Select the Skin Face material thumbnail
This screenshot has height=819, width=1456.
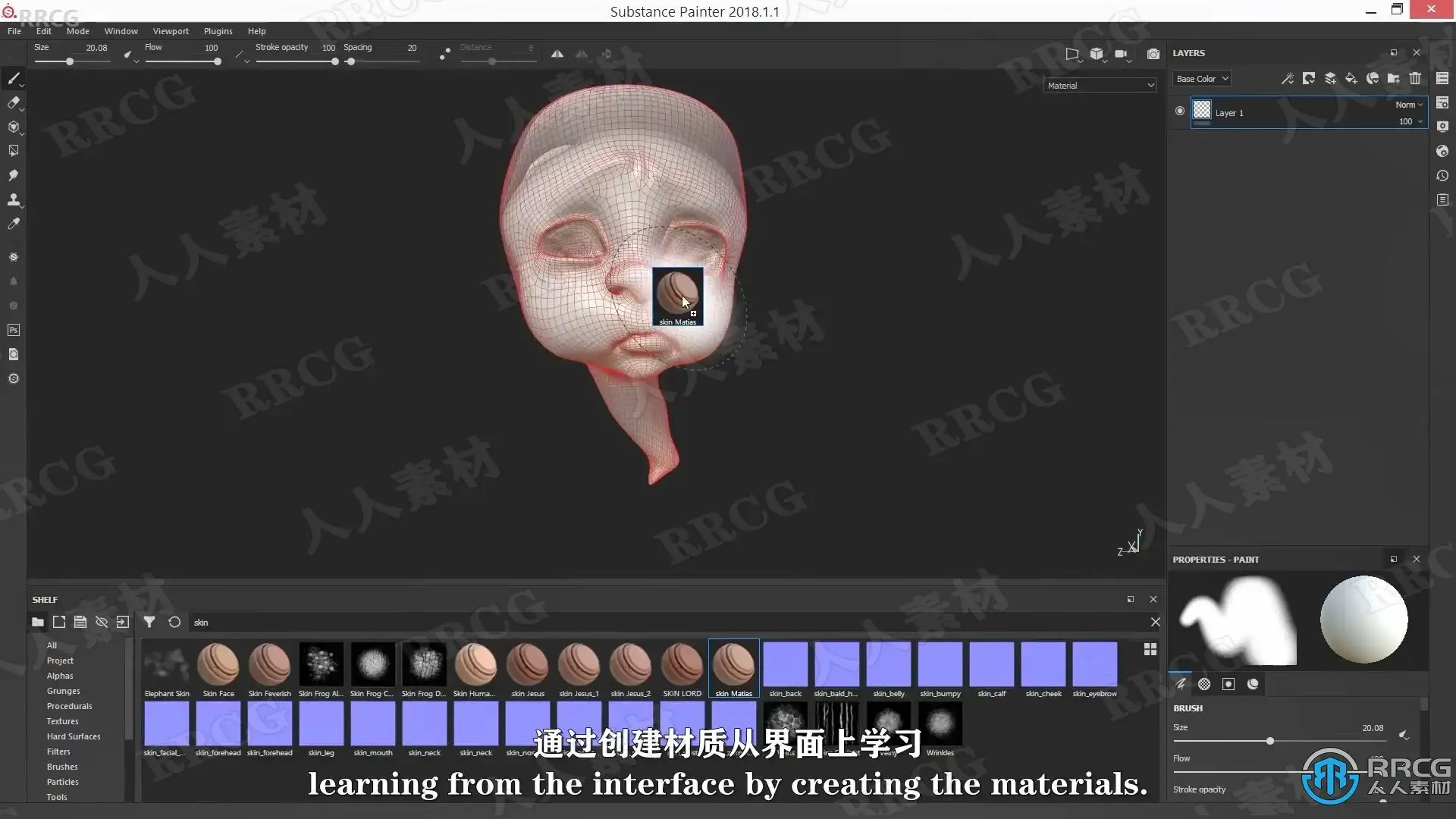click(x=218, y=665)
